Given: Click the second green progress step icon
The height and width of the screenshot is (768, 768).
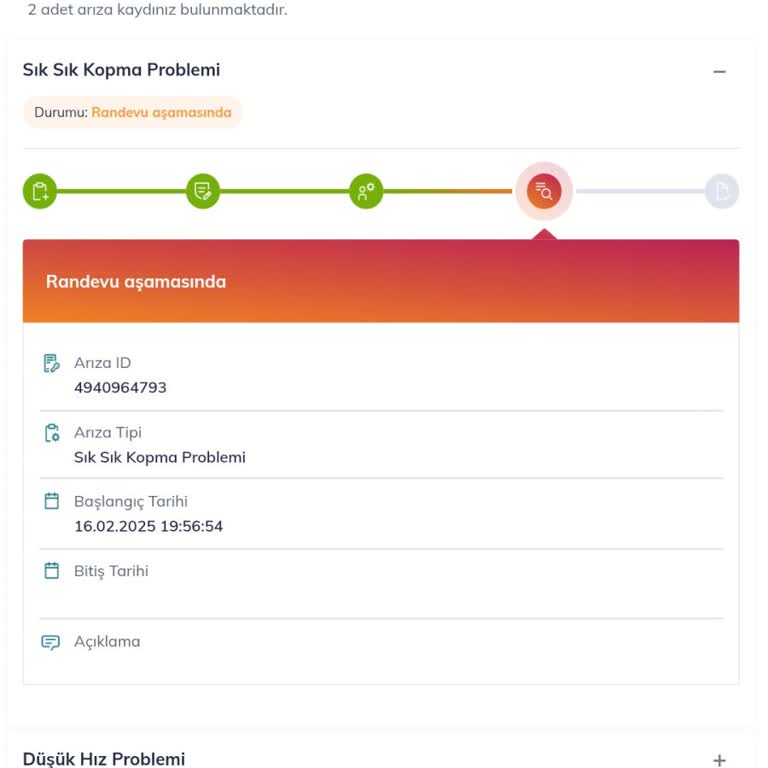Looking at the screenshot, I should point(203,191).
